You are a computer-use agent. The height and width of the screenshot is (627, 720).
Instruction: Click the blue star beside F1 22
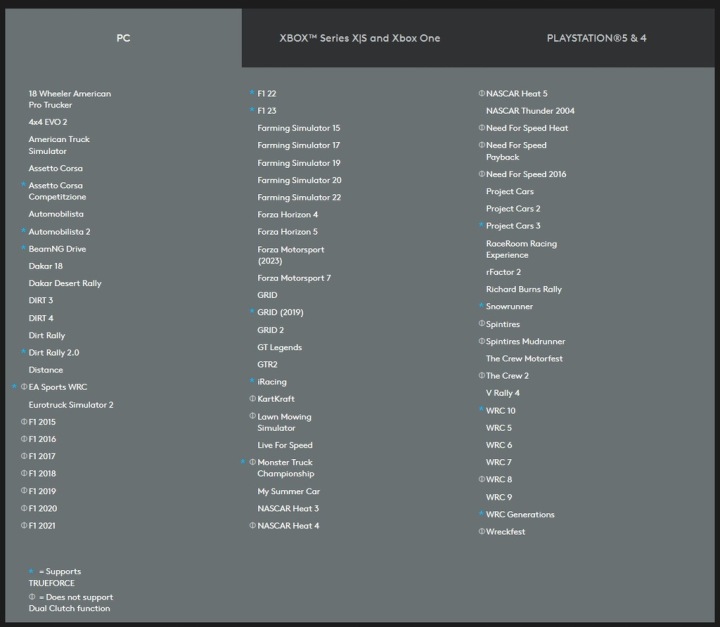click(252, 93)
